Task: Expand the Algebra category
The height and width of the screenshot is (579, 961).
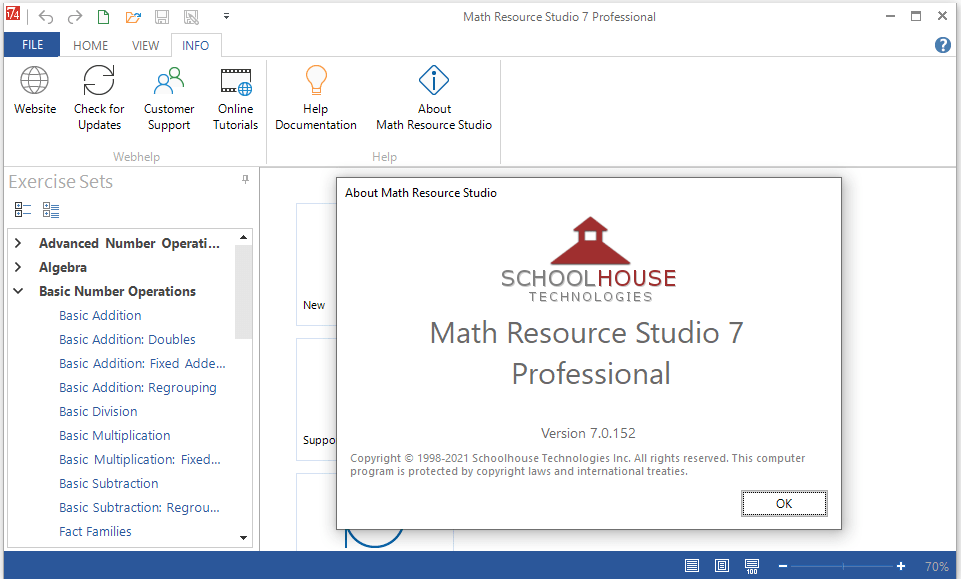Action: coord(18,267)
